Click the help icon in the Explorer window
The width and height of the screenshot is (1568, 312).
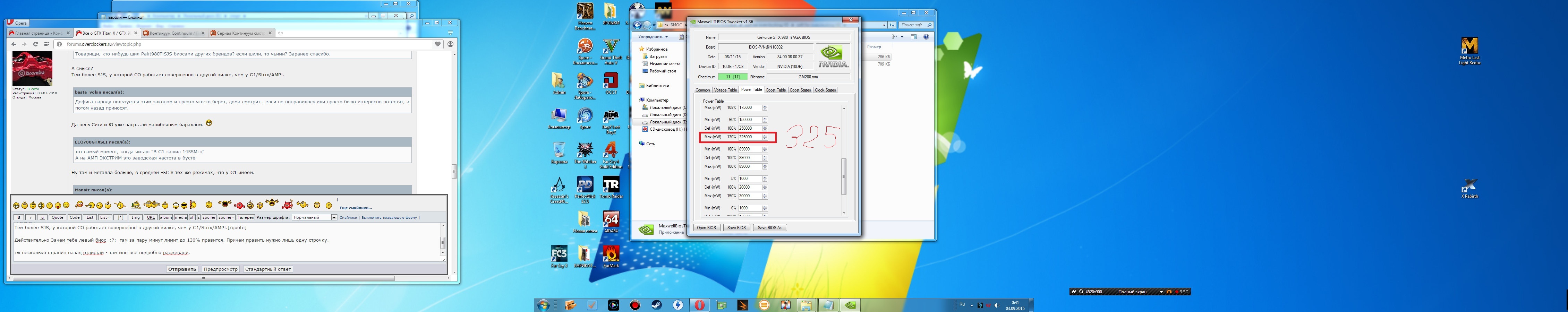(x=926, y=37)
